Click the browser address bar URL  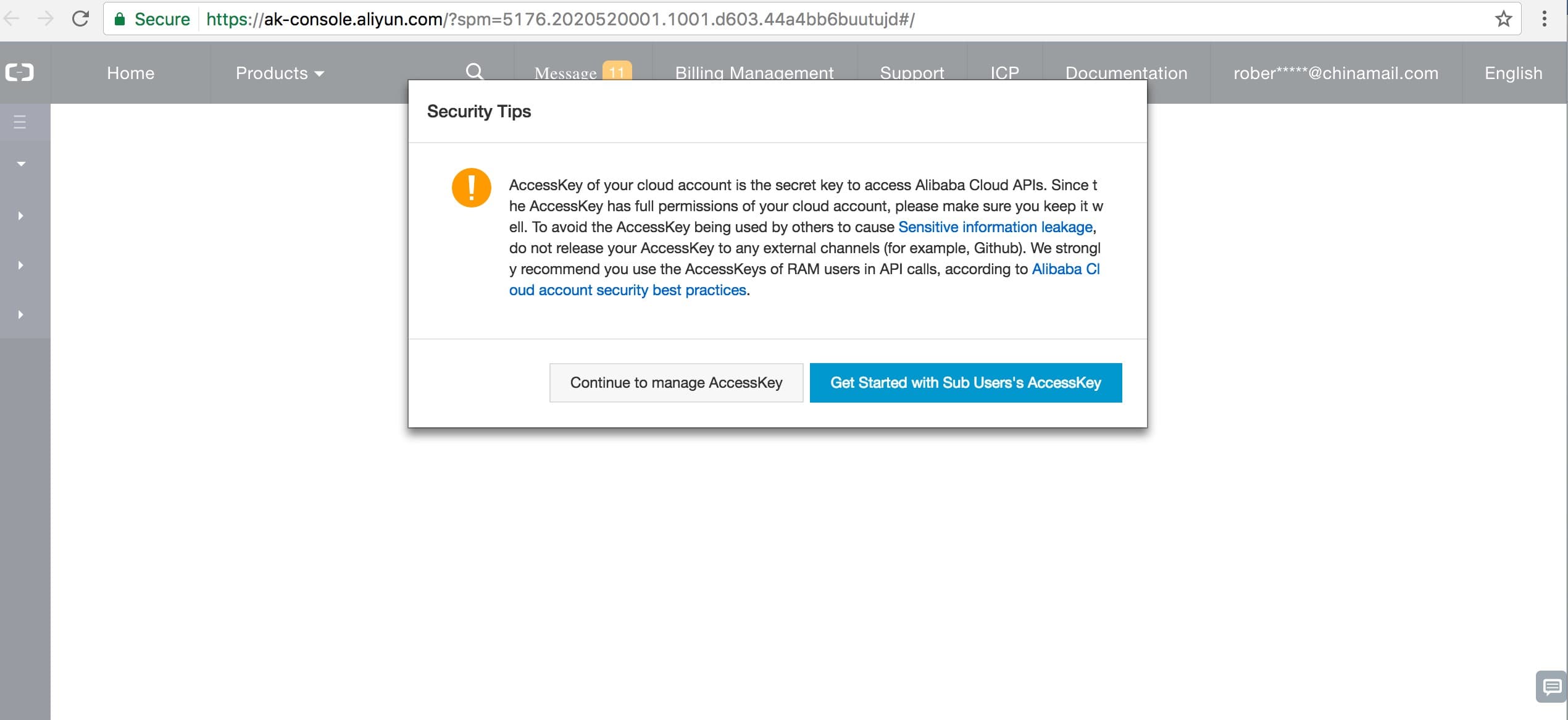(560, 19)
